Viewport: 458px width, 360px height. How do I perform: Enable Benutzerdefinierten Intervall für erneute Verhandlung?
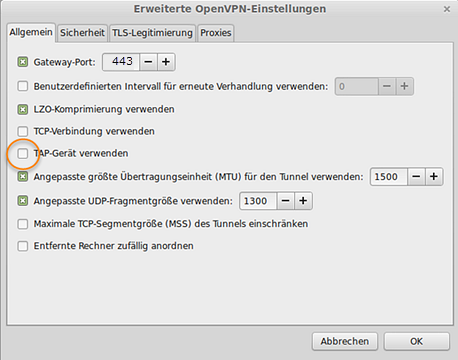pos(23,86)
